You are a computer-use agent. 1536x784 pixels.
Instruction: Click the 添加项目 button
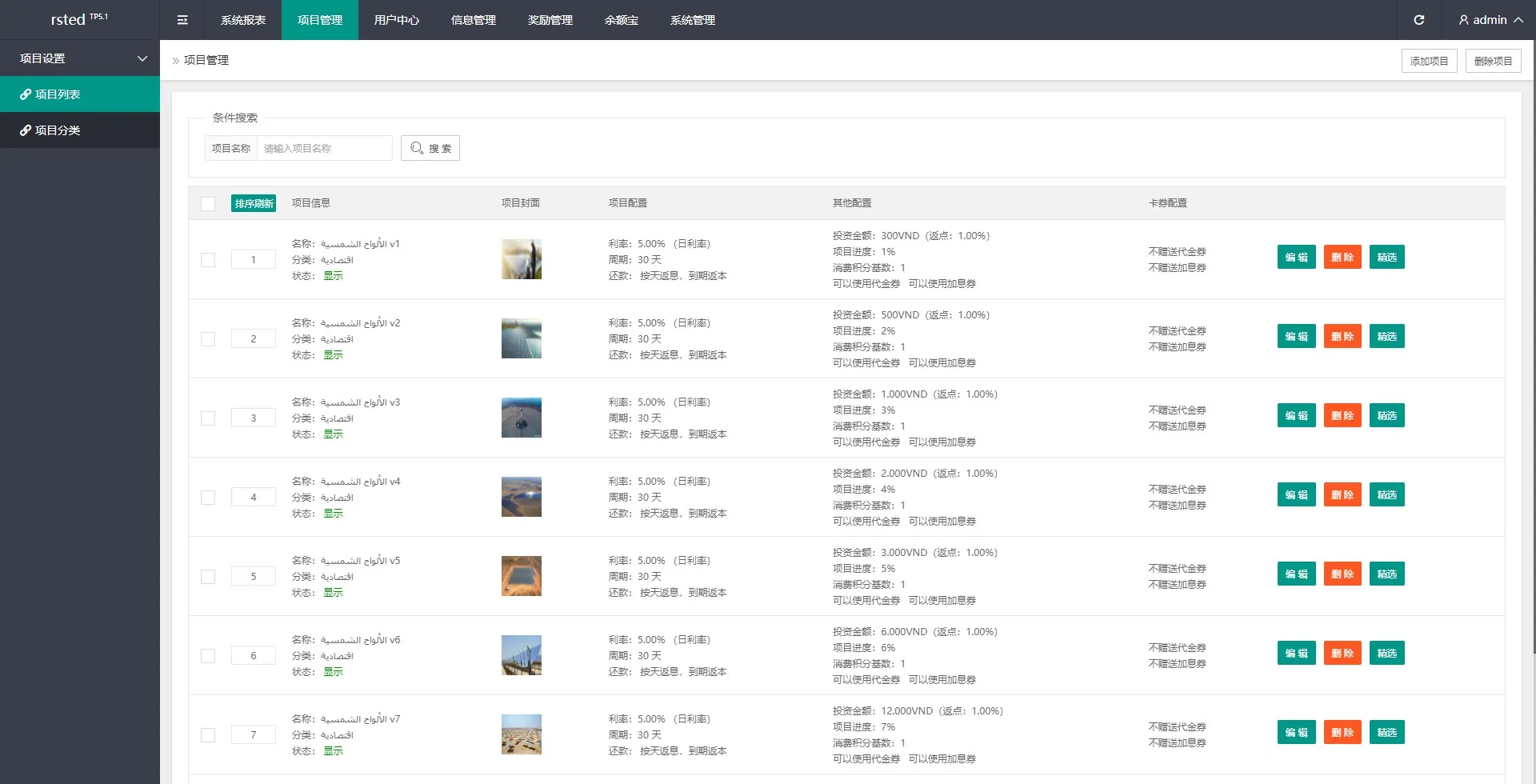point(1429,61)
